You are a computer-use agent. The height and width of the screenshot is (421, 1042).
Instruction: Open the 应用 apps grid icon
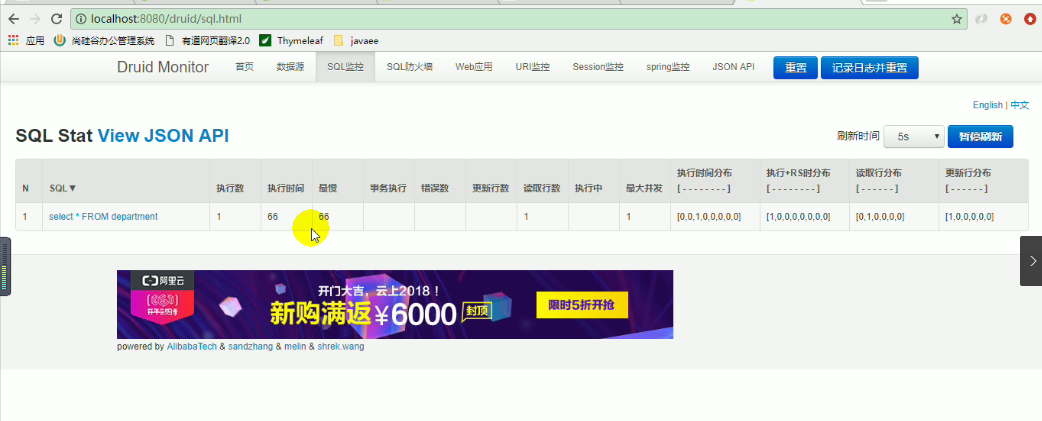click(13, 41)
